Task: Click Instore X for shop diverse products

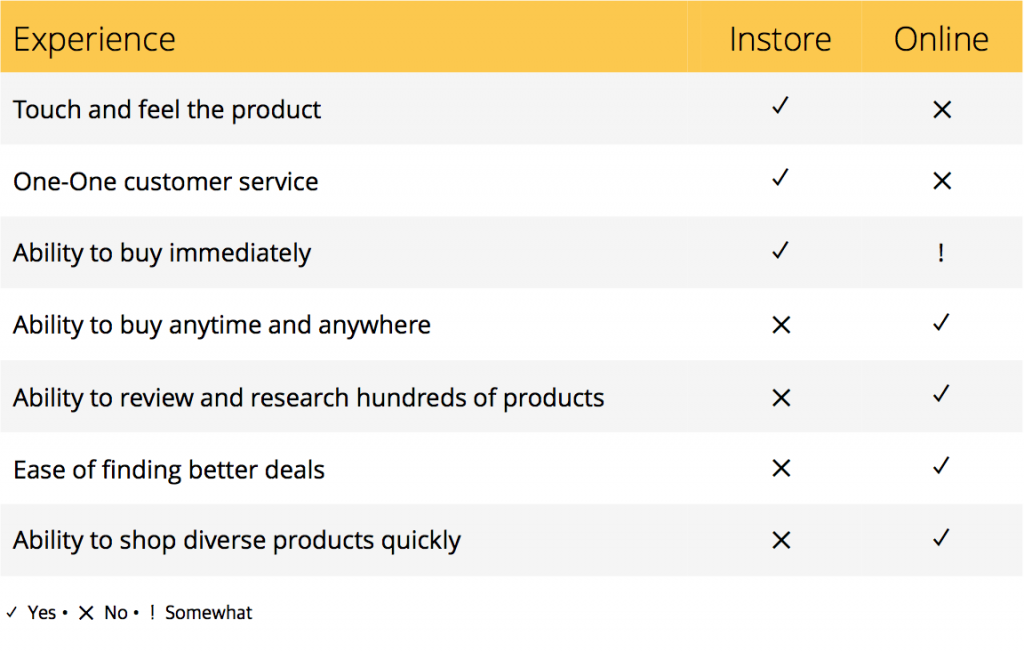Action: point(781,540)
